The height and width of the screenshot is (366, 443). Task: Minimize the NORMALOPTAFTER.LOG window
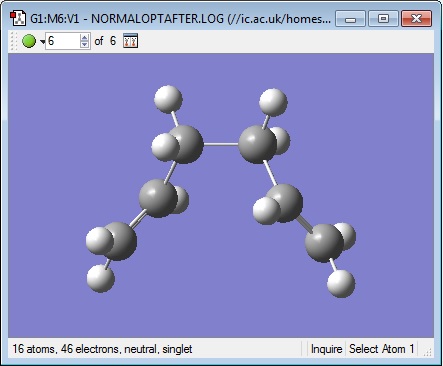point(350,19)
